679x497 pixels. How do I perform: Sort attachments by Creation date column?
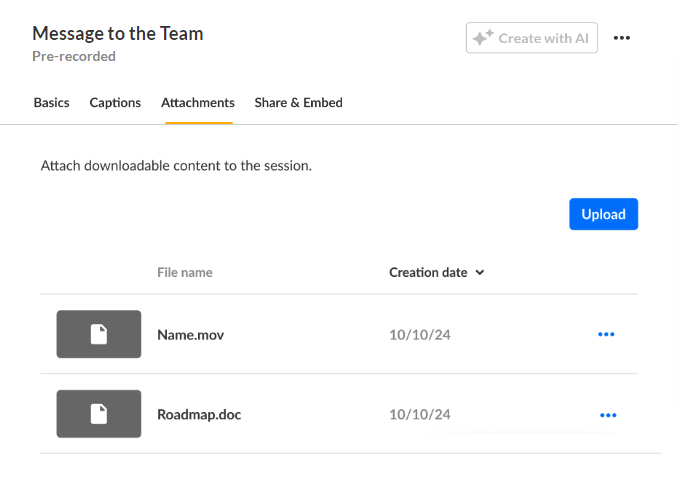point(427,272)
